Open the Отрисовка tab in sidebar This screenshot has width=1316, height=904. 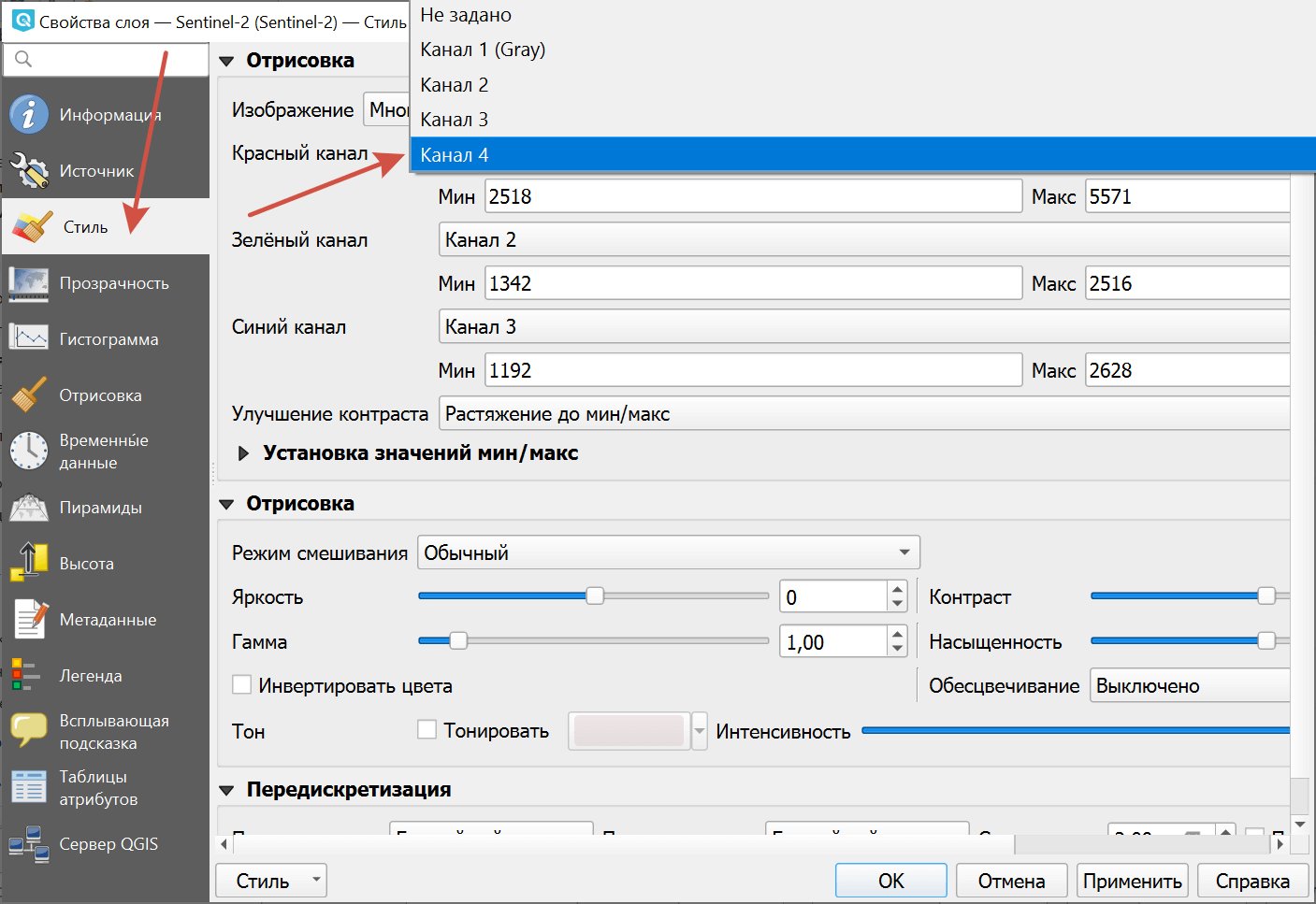click(28, 395)
